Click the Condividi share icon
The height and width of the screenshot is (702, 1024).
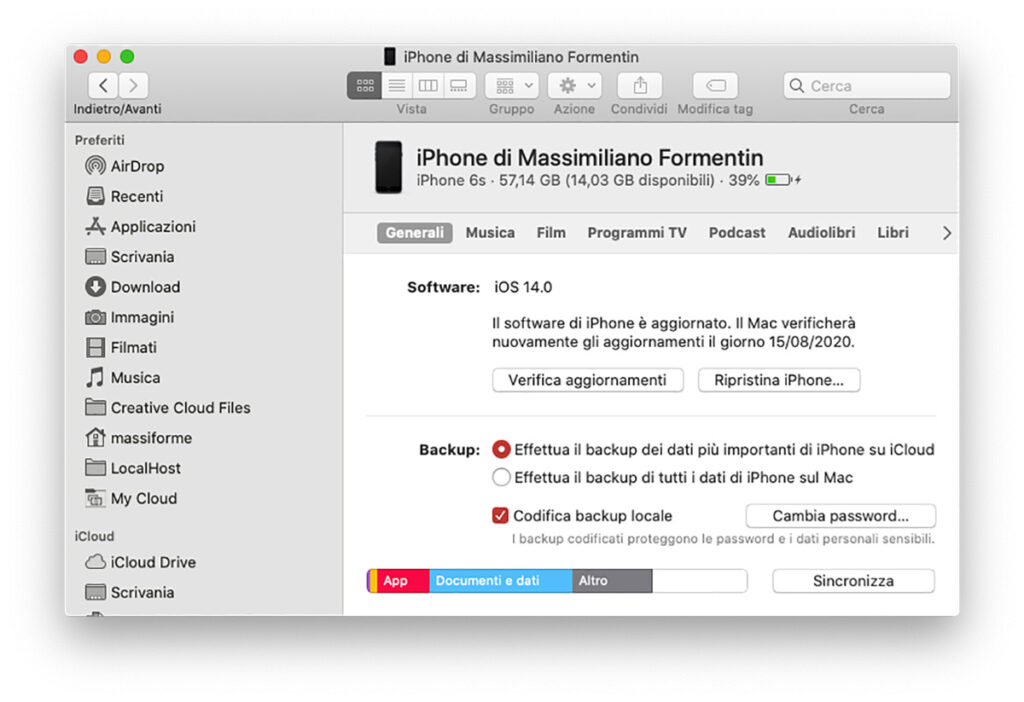640,86
